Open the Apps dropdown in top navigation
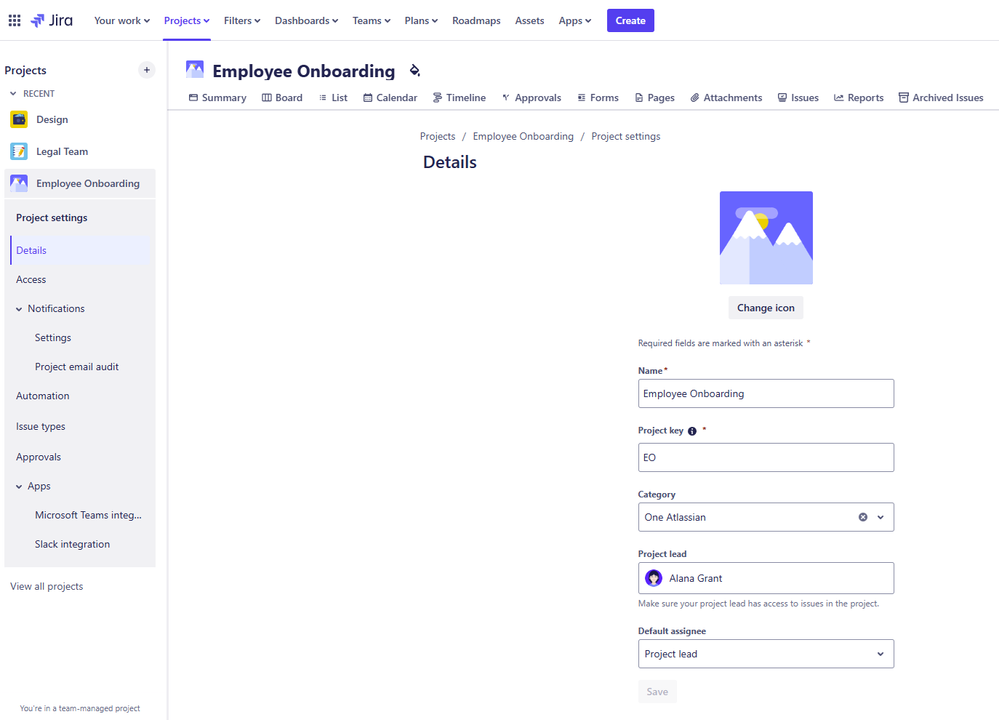The image size is (999, 720). (x=575, y=20)
